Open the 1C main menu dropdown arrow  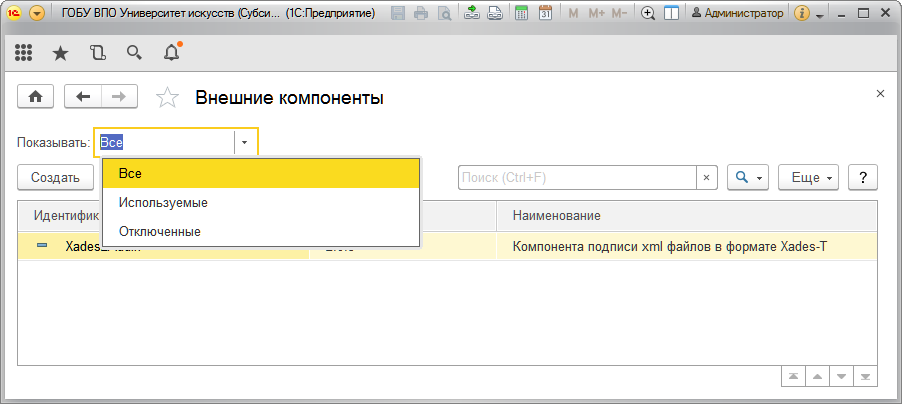(37, 13)
